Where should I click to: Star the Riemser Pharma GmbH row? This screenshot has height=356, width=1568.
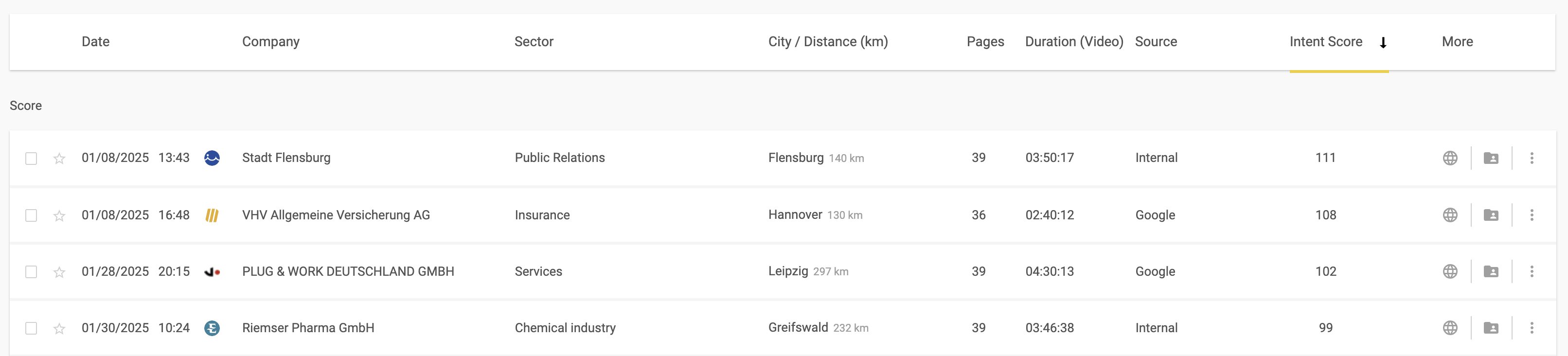tap(59, 329)
